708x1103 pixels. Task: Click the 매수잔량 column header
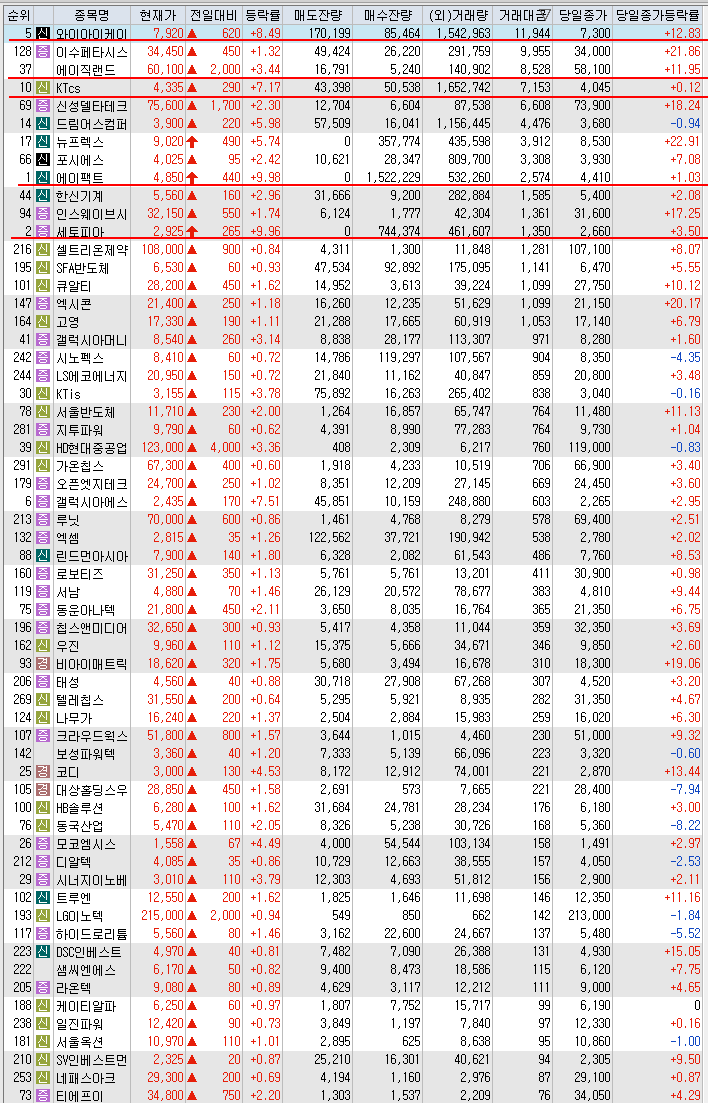(x=388, y=15)
